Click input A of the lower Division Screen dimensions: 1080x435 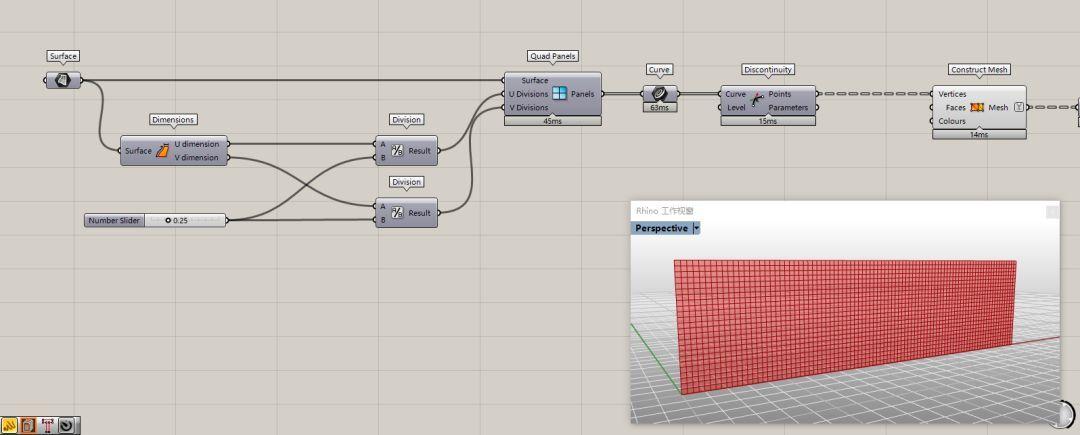click(383, 206)
